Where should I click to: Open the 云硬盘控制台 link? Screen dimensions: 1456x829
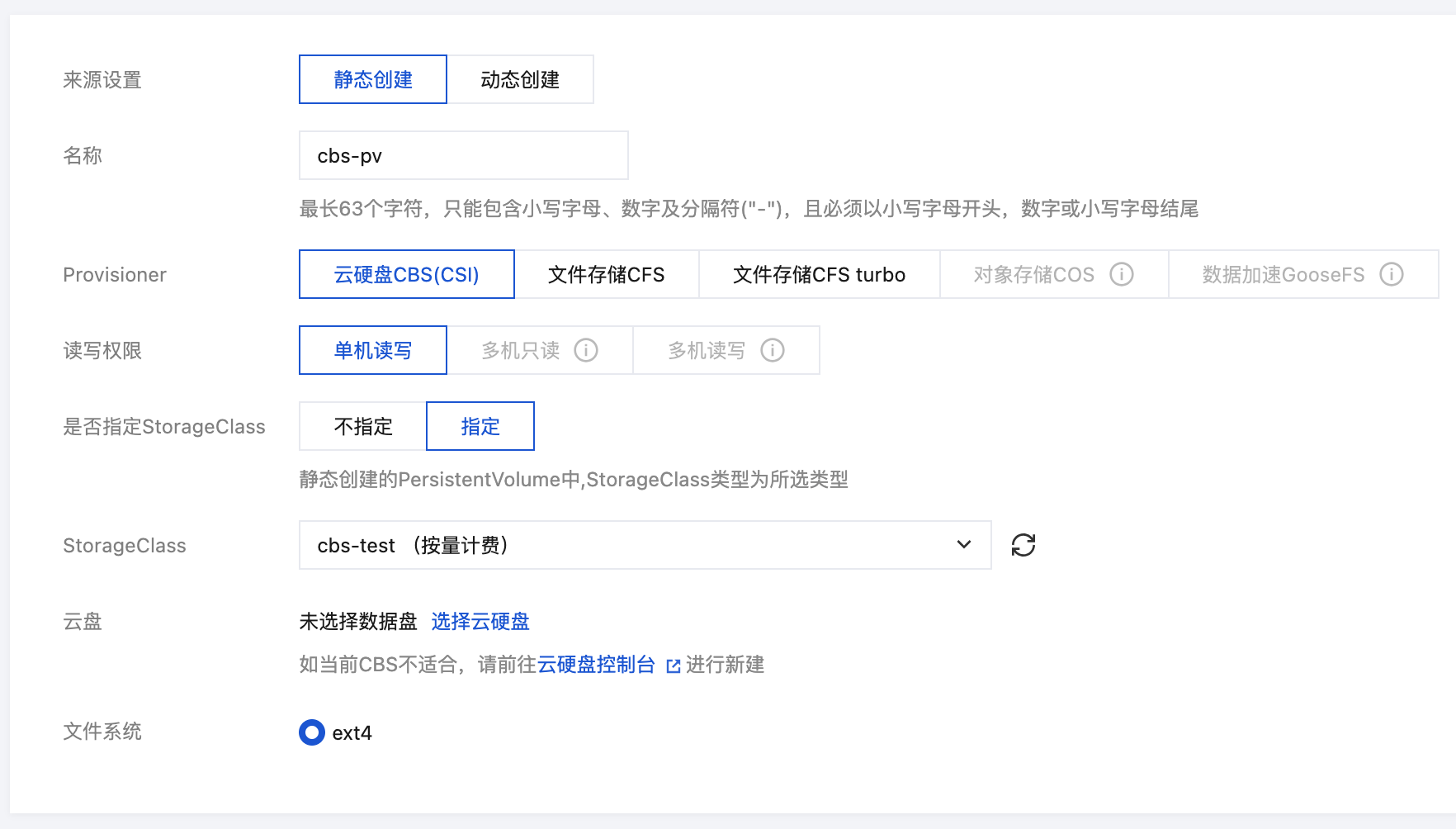596,665
